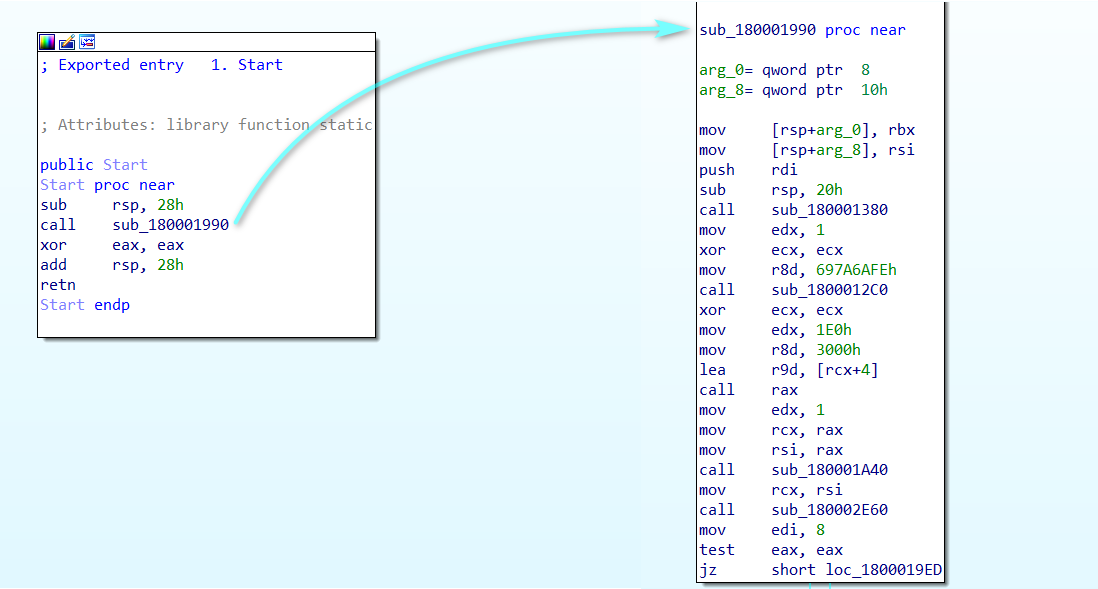Select the 'sub rsp, 28h' instruction
The height and width of the screenshot is (589, 1098).
[x=112, y=205]
